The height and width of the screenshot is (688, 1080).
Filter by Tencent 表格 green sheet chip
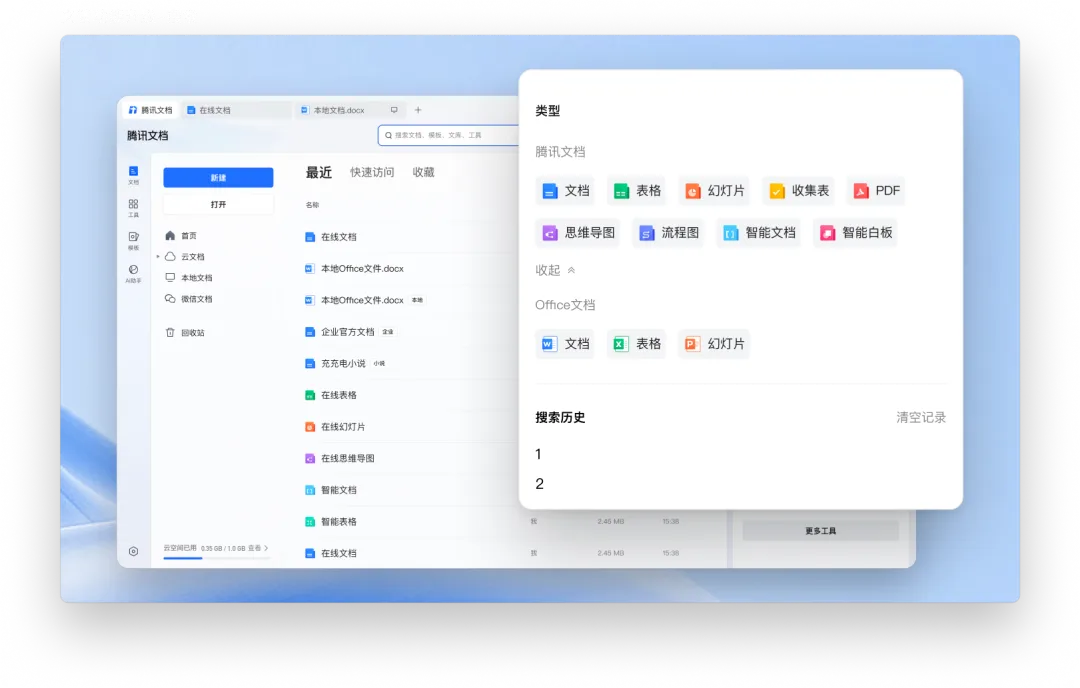[x=636, y=191]
